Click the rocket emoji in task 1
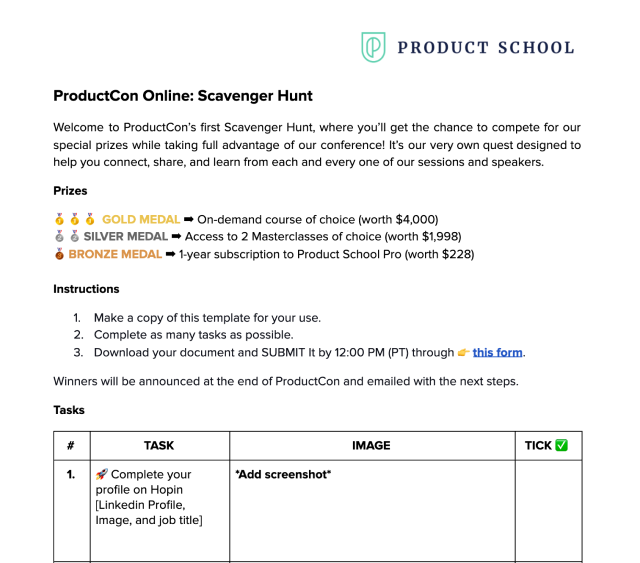Screen dimensions: 640x563 coord(101,474)
